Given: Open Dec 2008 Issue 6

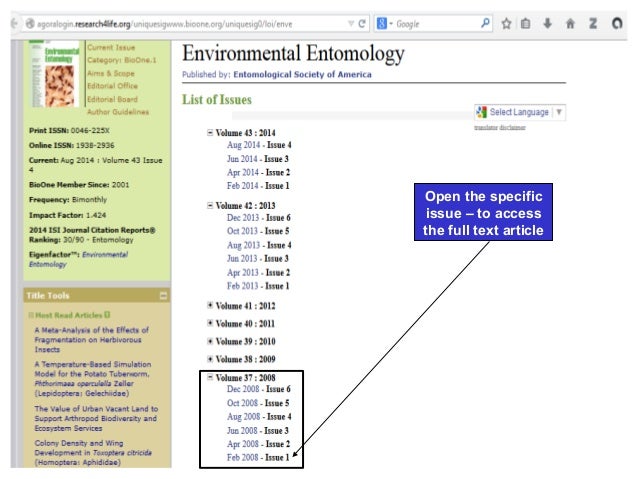Looking at the screenshot, I should click(x=258, y=389).
